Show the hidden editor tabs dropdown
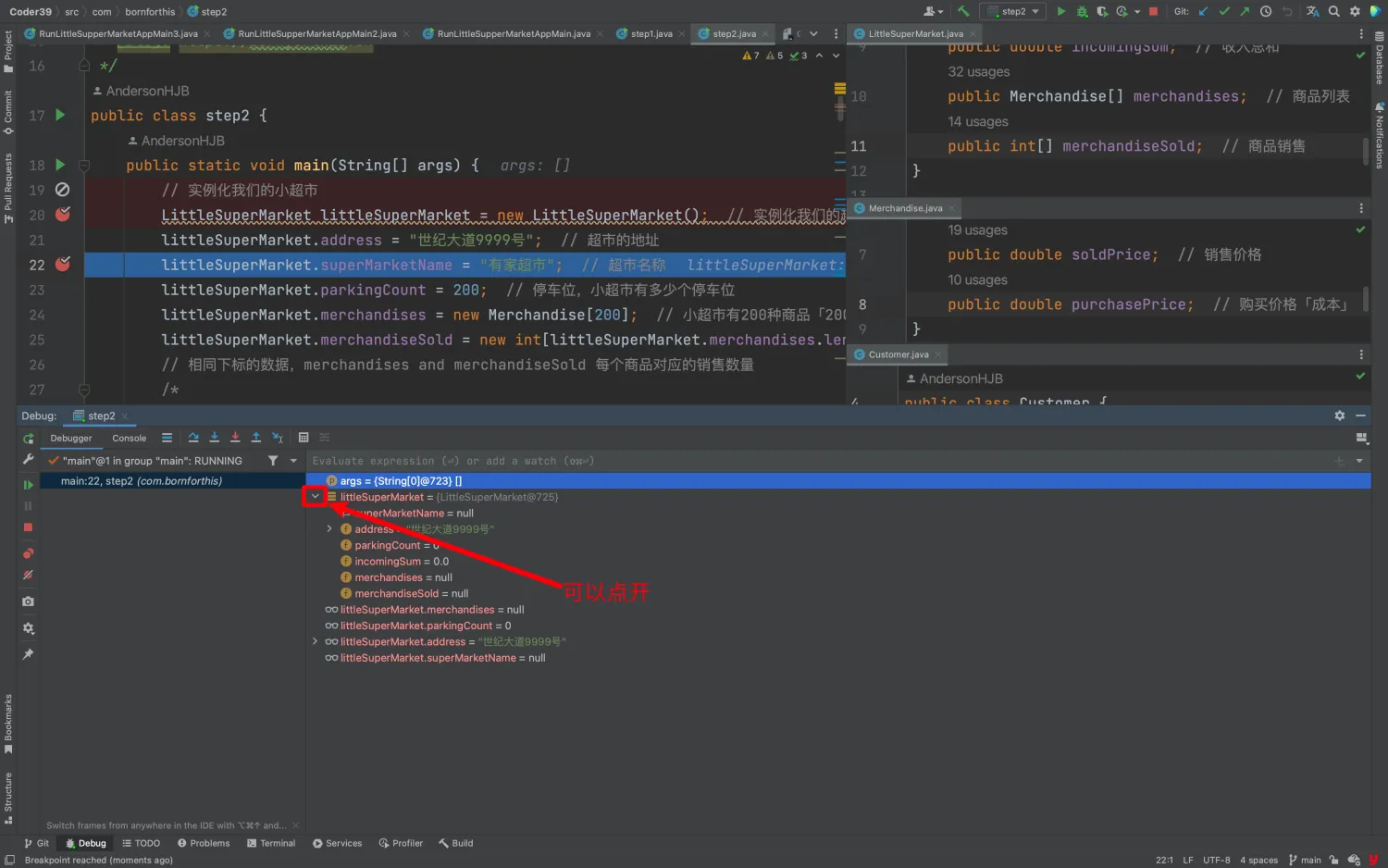The height and width of the screenshot is (868, 1388). [813, 33]
